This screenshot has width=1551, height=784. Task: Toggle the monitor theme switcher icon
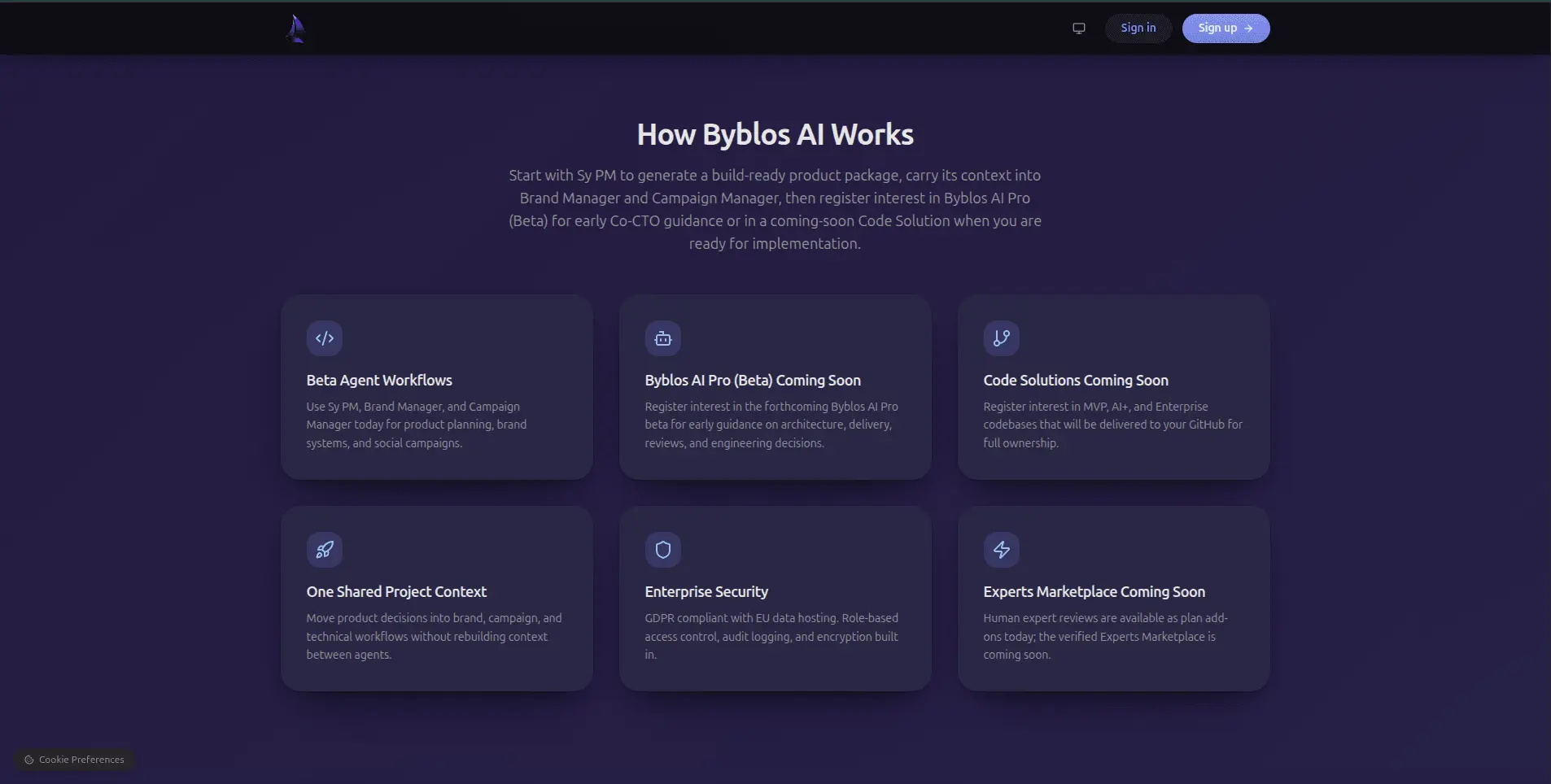(x=1079, y=28)
